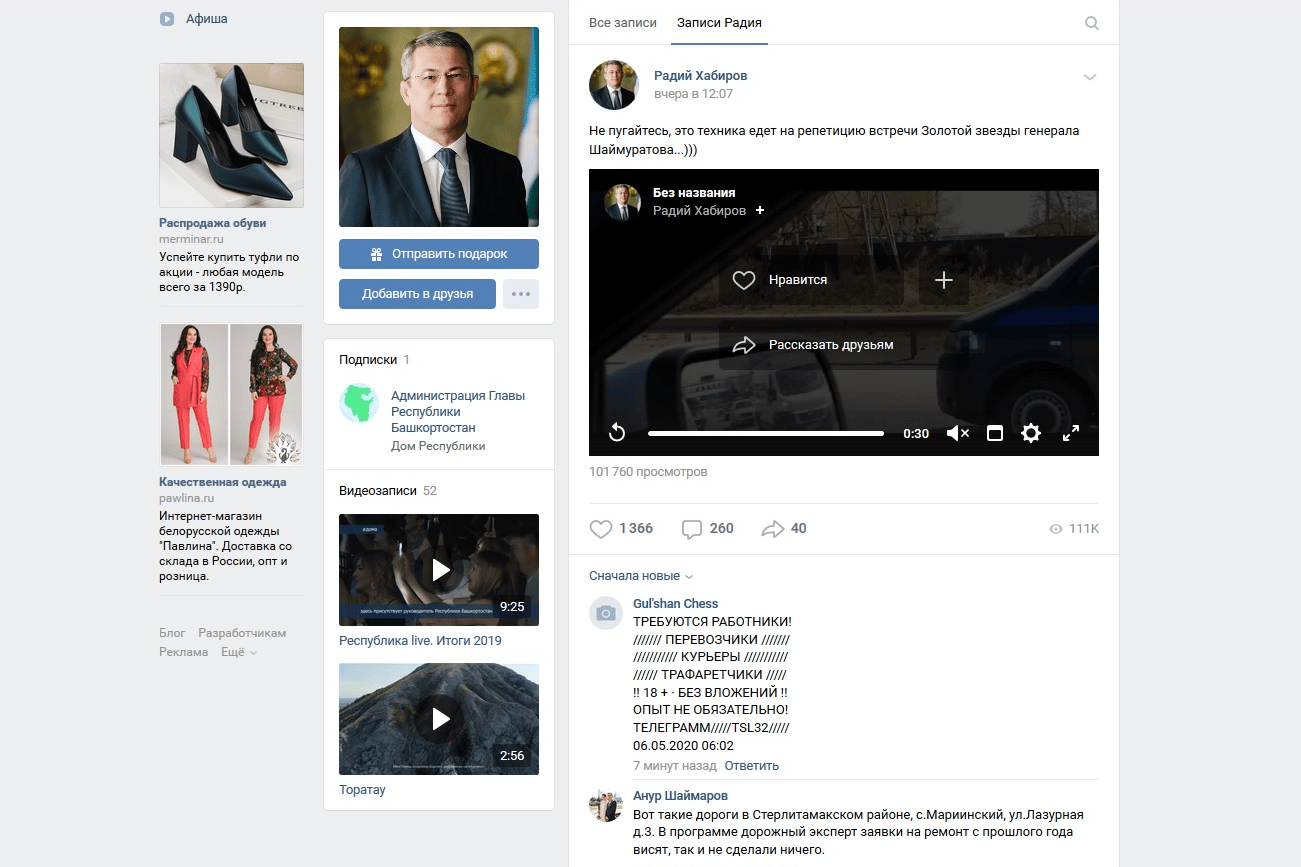Unmute the video sound
The height and width of the screenshot is (867, 1301).
pos(957,433)
